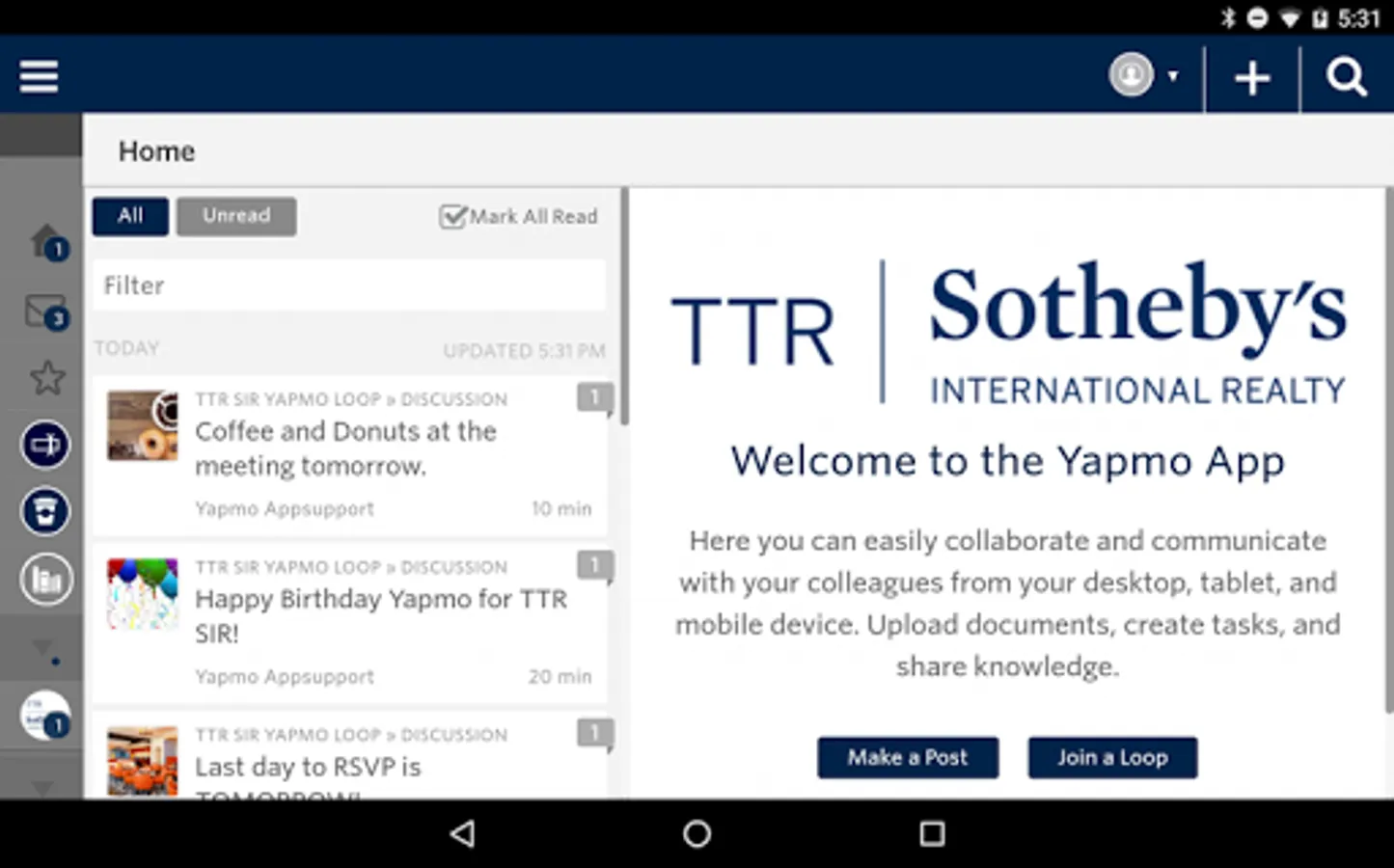Click the feed list scrollbar
Screen dimensions: 1394x868
[625, 307]
